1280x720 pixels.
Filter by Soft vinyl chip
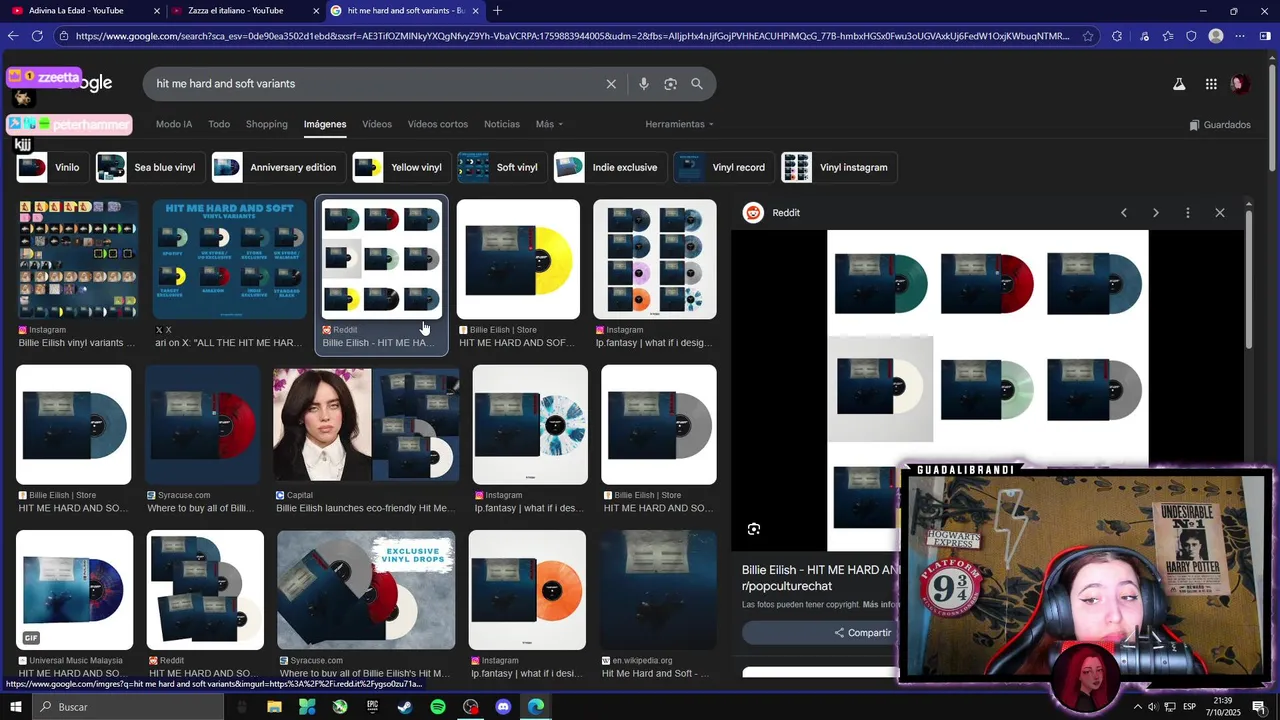coord(501,167)
